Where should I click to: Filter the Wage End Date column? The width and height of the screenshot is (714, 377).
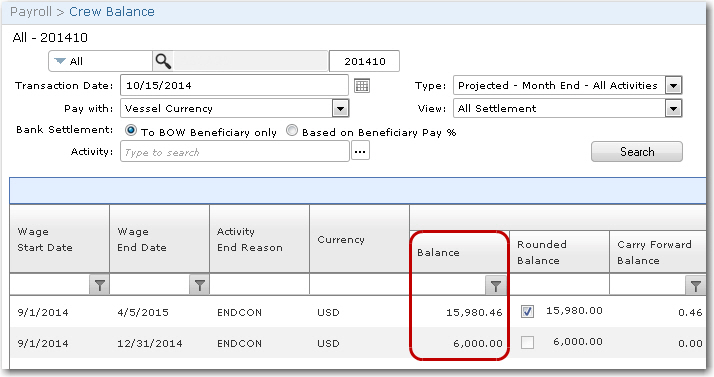point(199,285)
